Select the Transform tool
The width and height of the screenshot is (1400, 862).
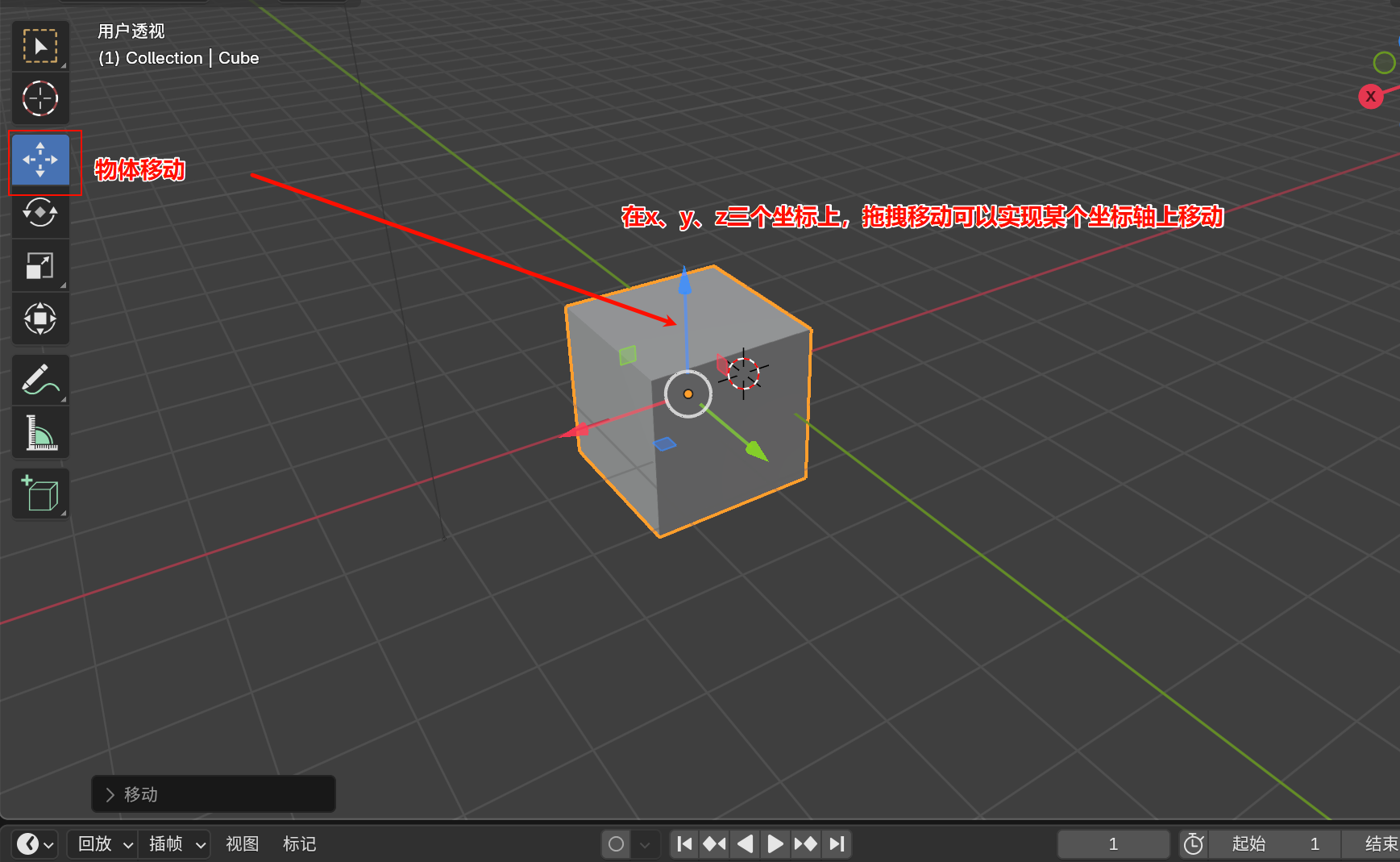[x=39, y=319]
